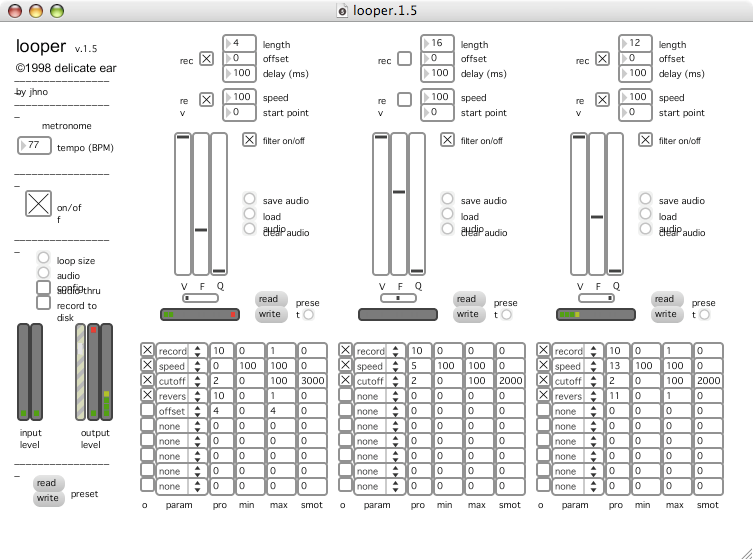The width and height of the screenshot is (753, 560).
Task: Click the tempo BPM number box
Action: coord(34,145)
